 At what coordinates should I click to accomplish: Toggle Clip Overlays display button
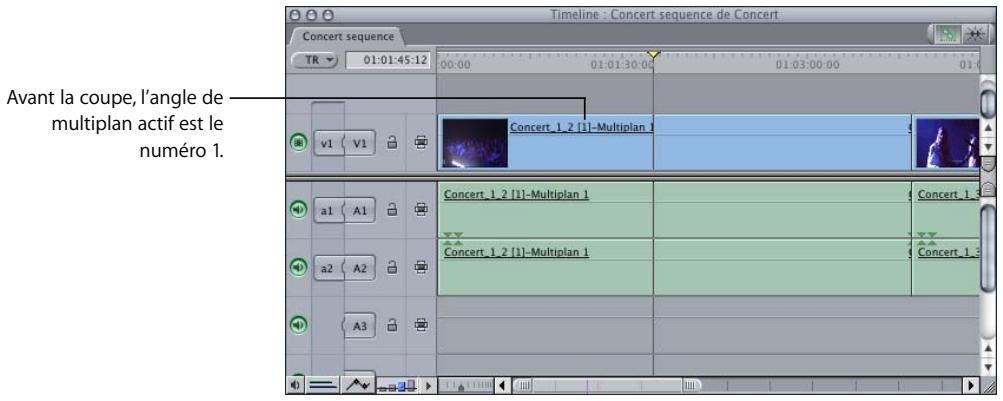coord(357,385)
